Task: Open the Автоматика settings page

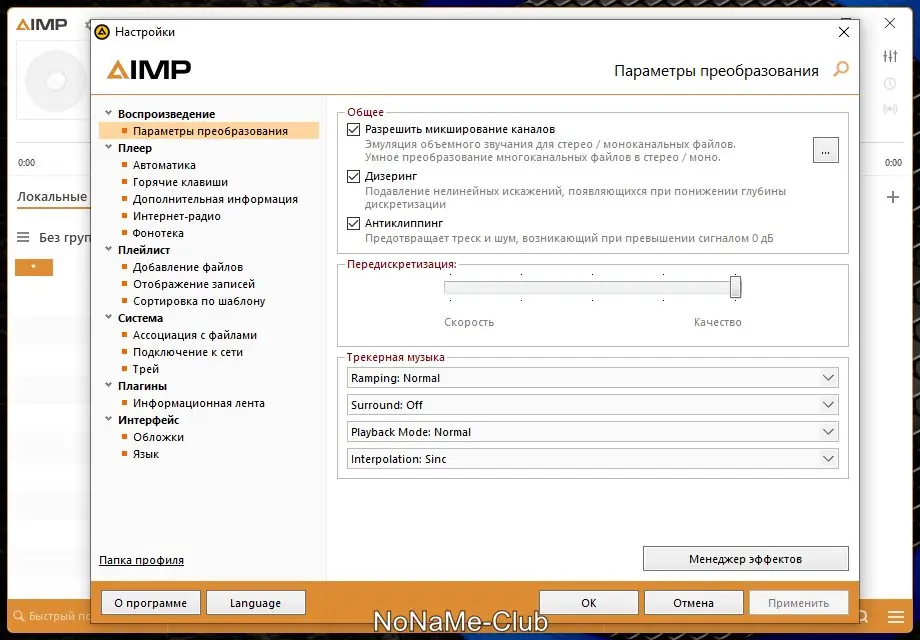Action: tap(164, 165)
